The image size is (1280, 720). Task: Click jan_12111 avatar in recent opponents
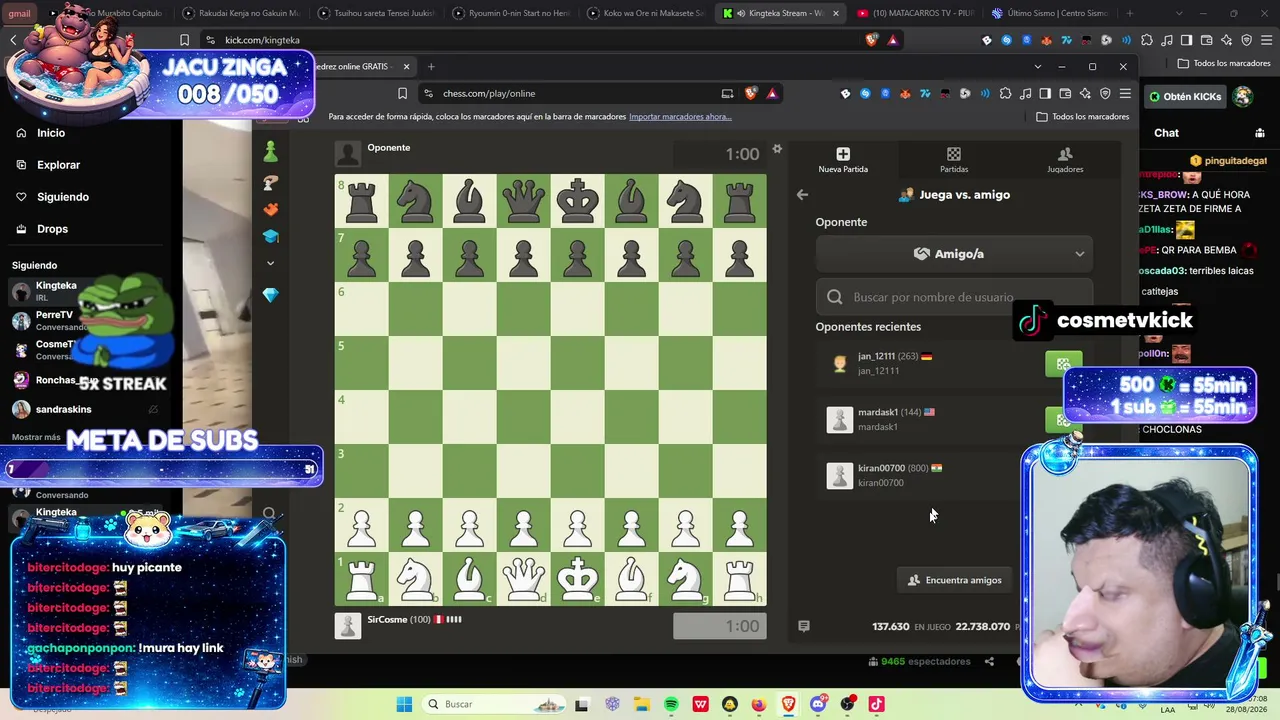(x=840, y=364)
